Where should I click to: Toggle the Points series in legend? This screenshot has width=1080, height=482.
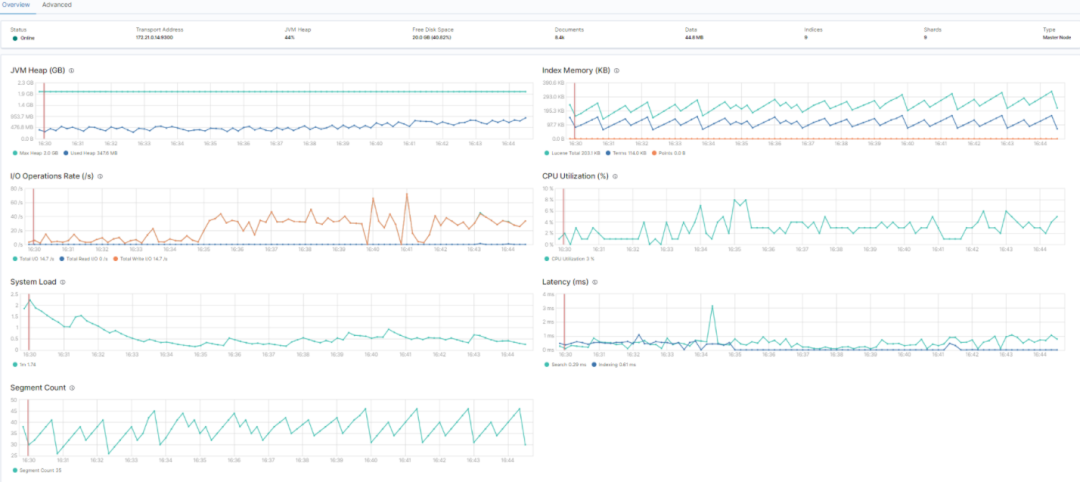click(x=670, y=153)
